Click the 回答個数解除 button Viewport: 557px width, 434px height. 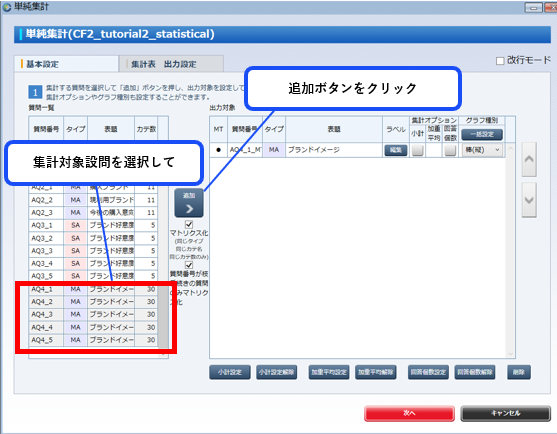(475, 372)
